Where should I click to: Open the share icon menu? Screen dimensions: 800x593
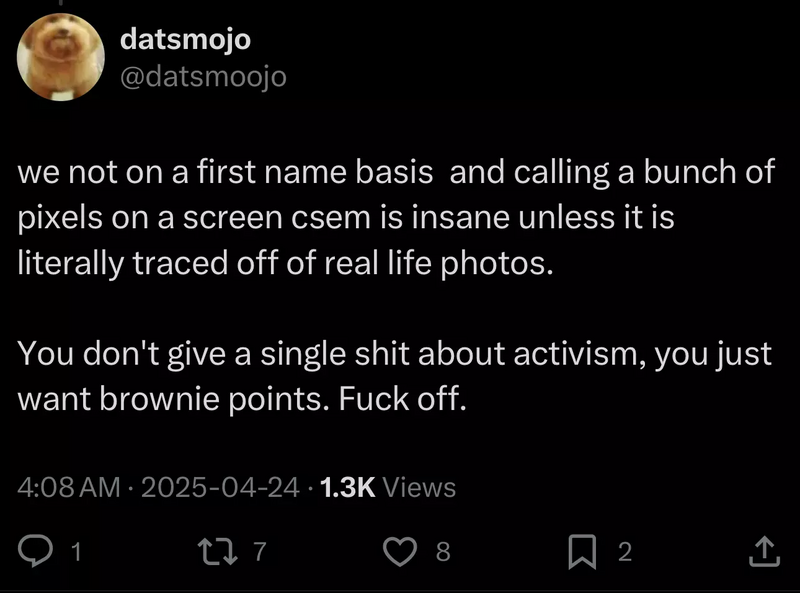(x=763, y=550)
